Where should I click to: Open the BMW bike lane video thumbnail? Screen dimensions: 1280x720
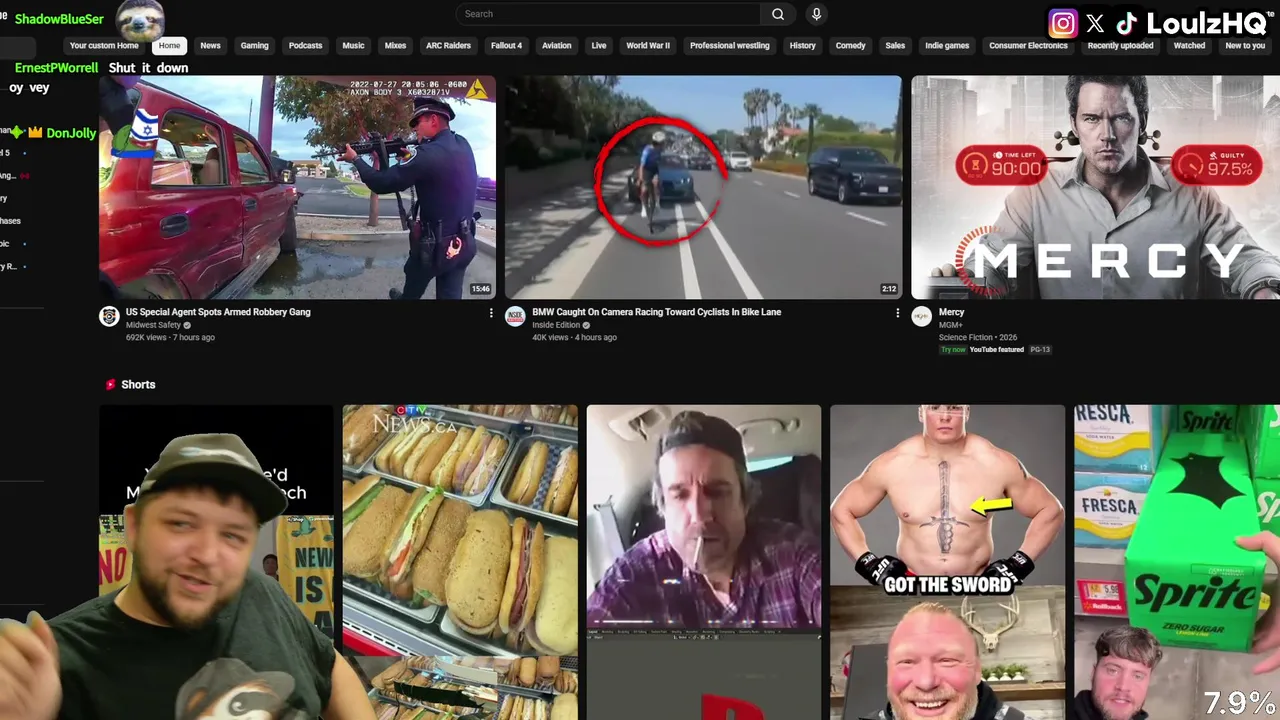pos(703,187)
